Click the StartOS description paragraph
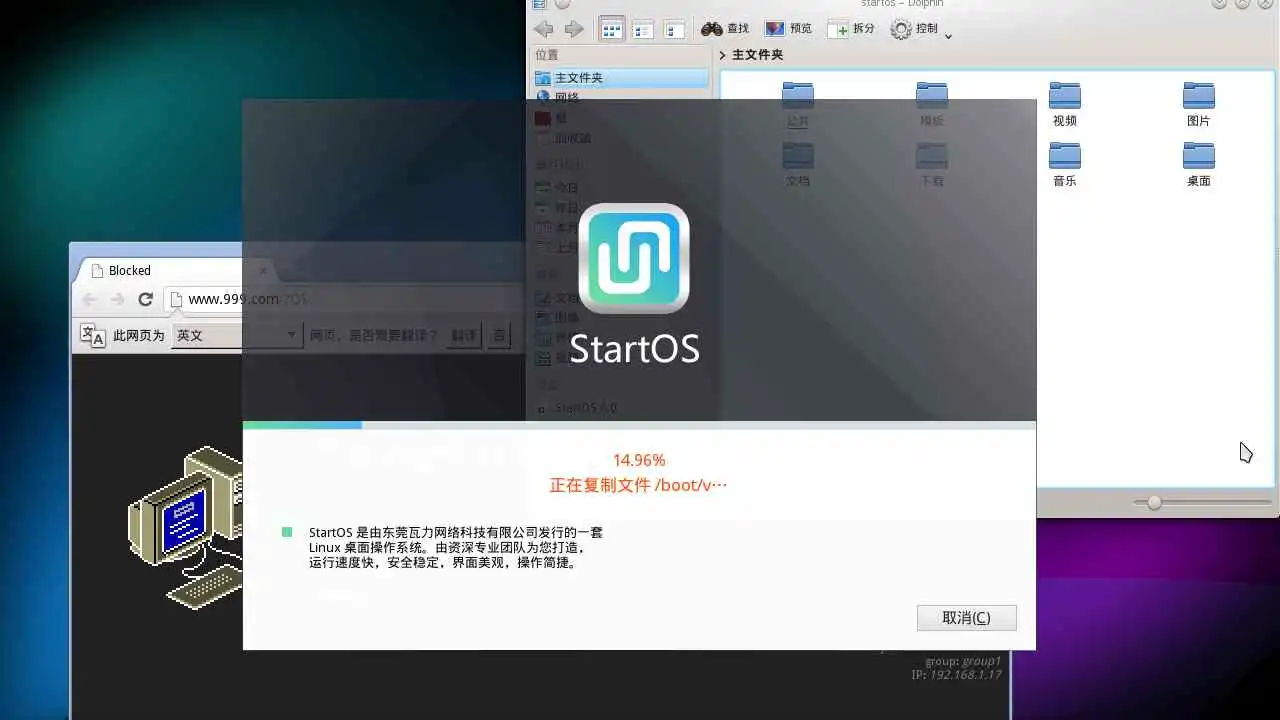Viewport: 1280px width, 720px height. click(x=456, y=548)
